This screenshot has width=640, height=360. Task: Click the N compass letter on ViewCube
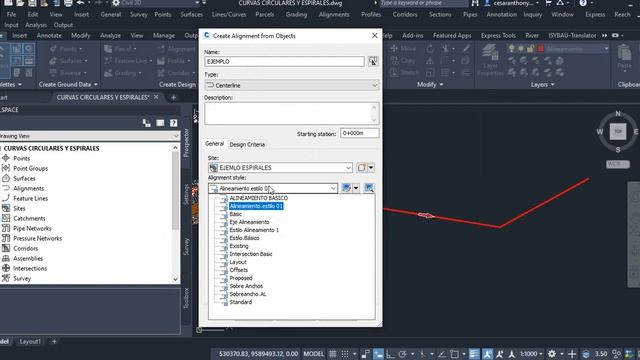618,113
